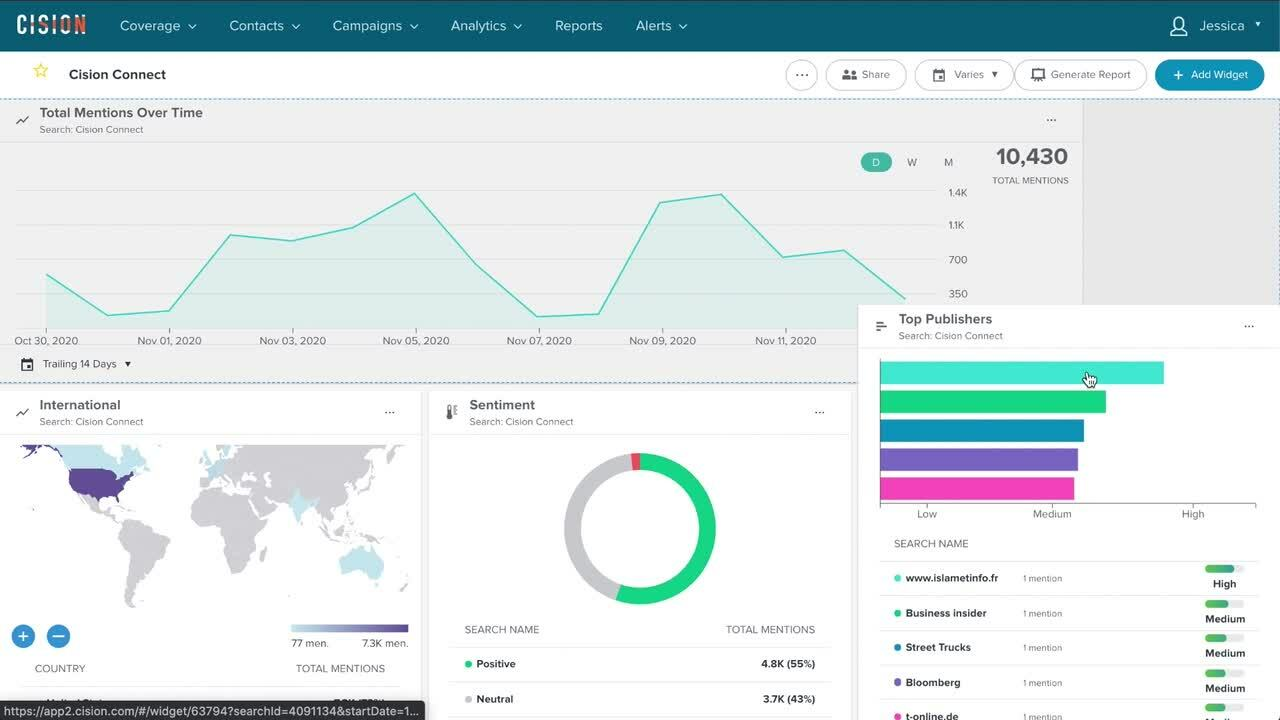Switch chart to weekly view (W)
The width and height of the screenshot is (1280, 720).
[912, 162]
